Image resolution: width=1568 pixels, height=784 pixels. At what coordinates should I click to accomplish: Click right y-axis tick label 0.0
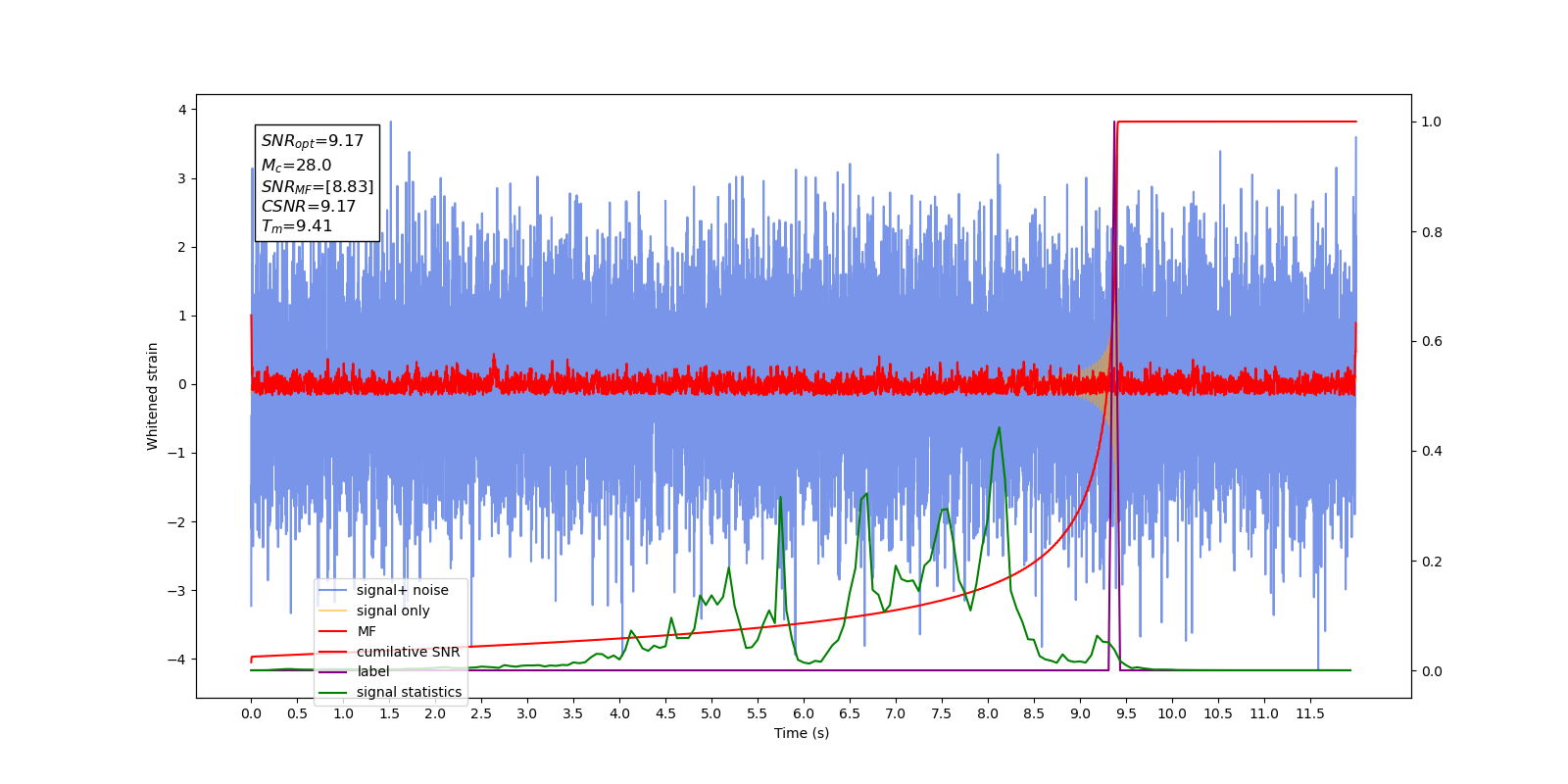pos(1431,671)
